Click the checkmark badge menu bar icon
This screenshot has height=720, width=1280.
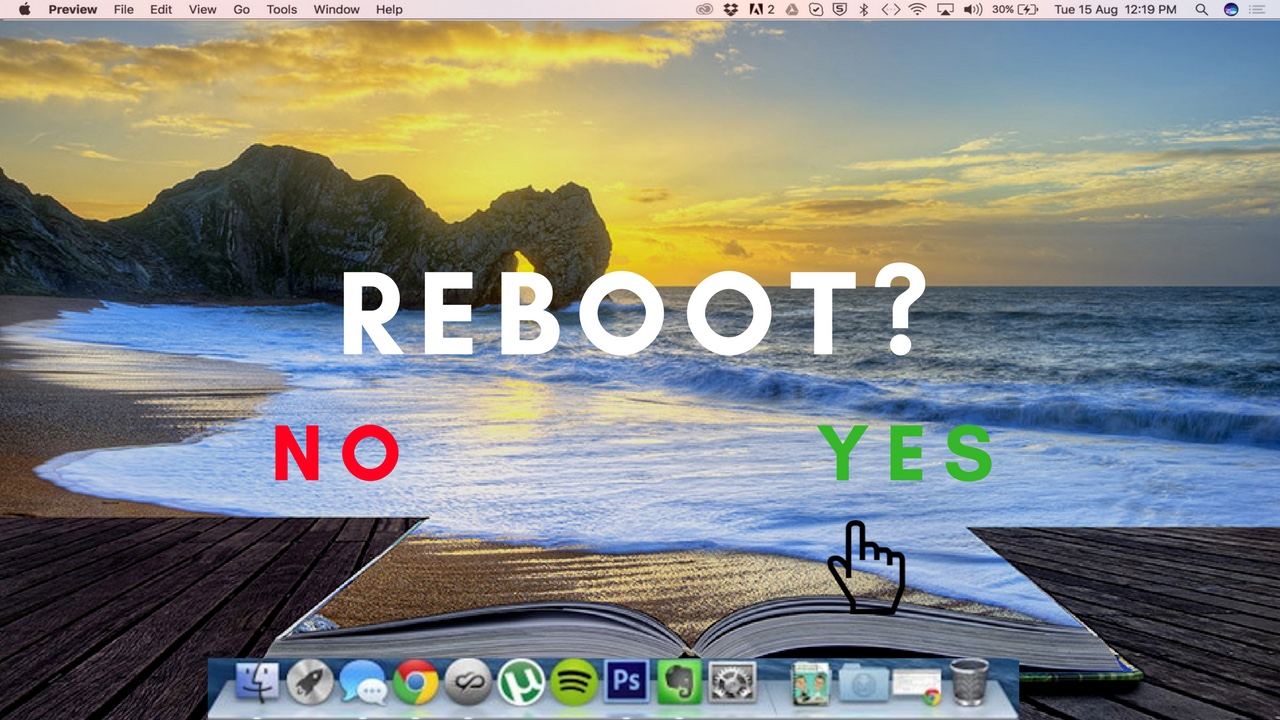click(x=816, y=9)
